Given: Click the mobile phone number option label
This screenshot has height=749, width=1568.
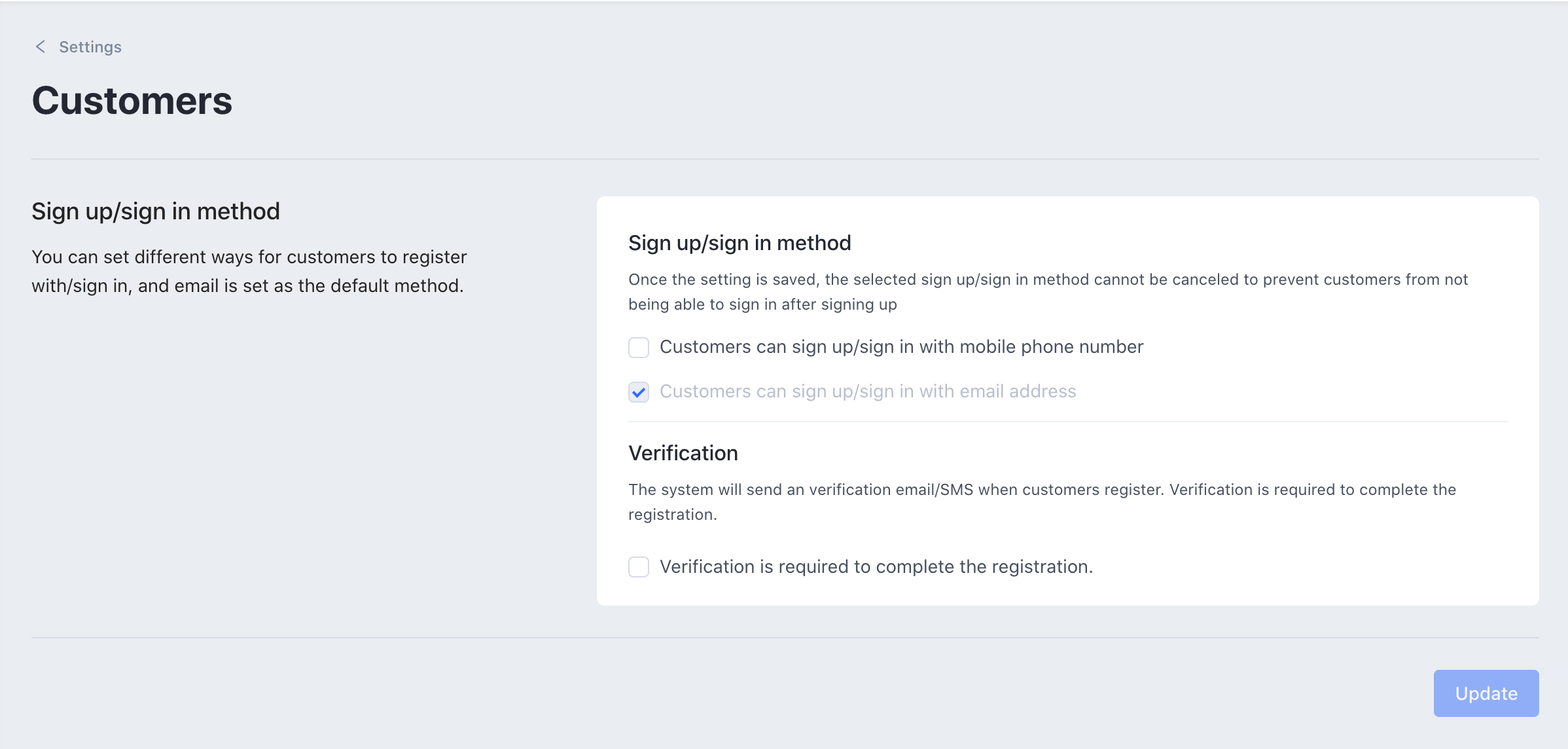Looking at the screenshot, I should [901, 346].
